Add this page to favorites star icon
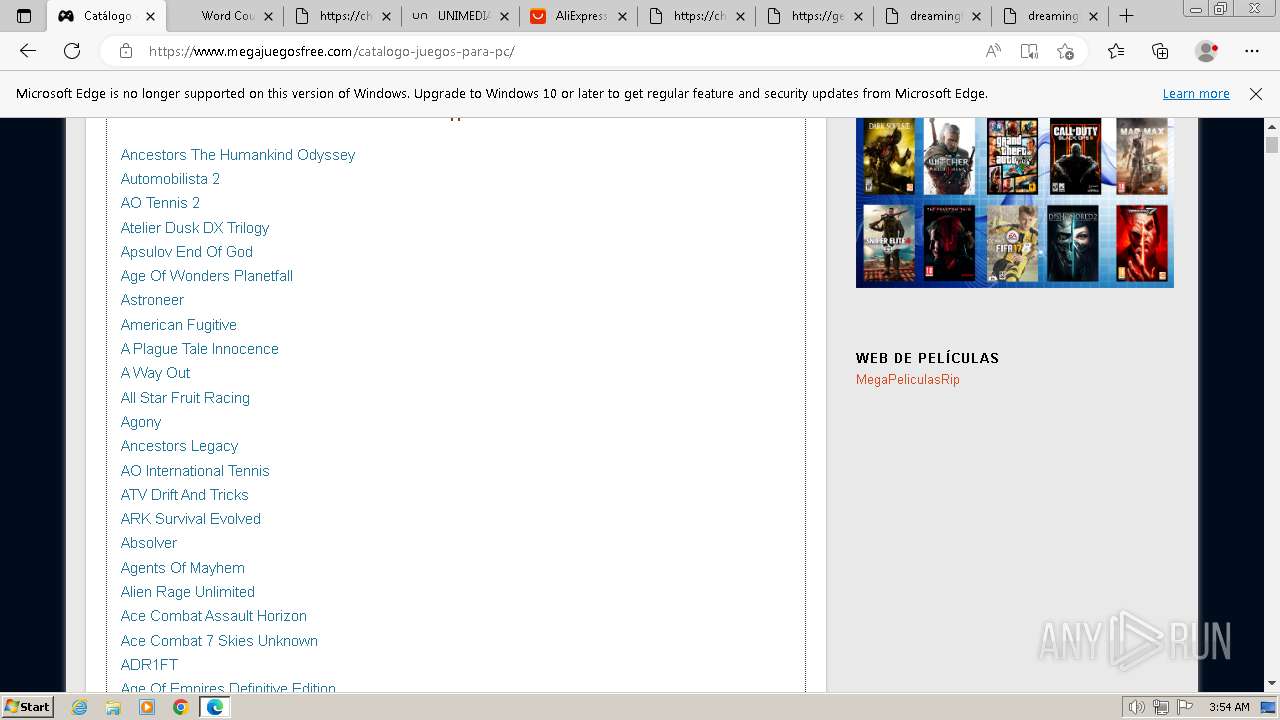1280x720 pixels. pyautogui.click(x=1065, y=51)
